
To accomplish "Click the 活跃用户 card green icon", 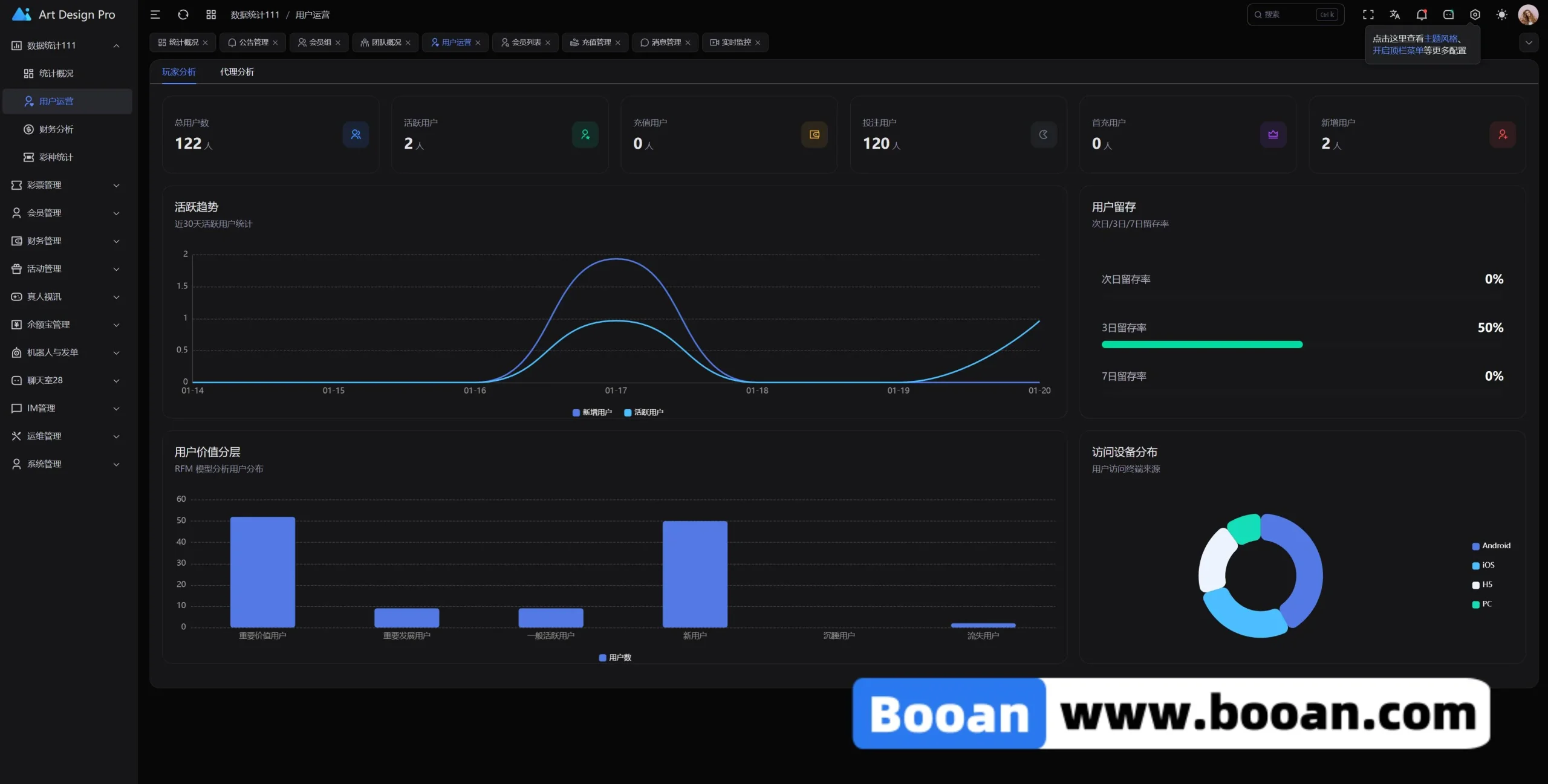I will pos(585,134).
